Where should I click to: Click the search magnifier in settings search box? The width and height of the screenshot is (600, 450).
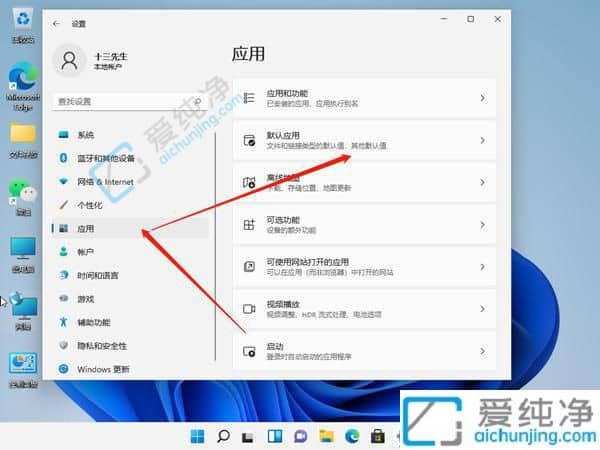[197, 101]
